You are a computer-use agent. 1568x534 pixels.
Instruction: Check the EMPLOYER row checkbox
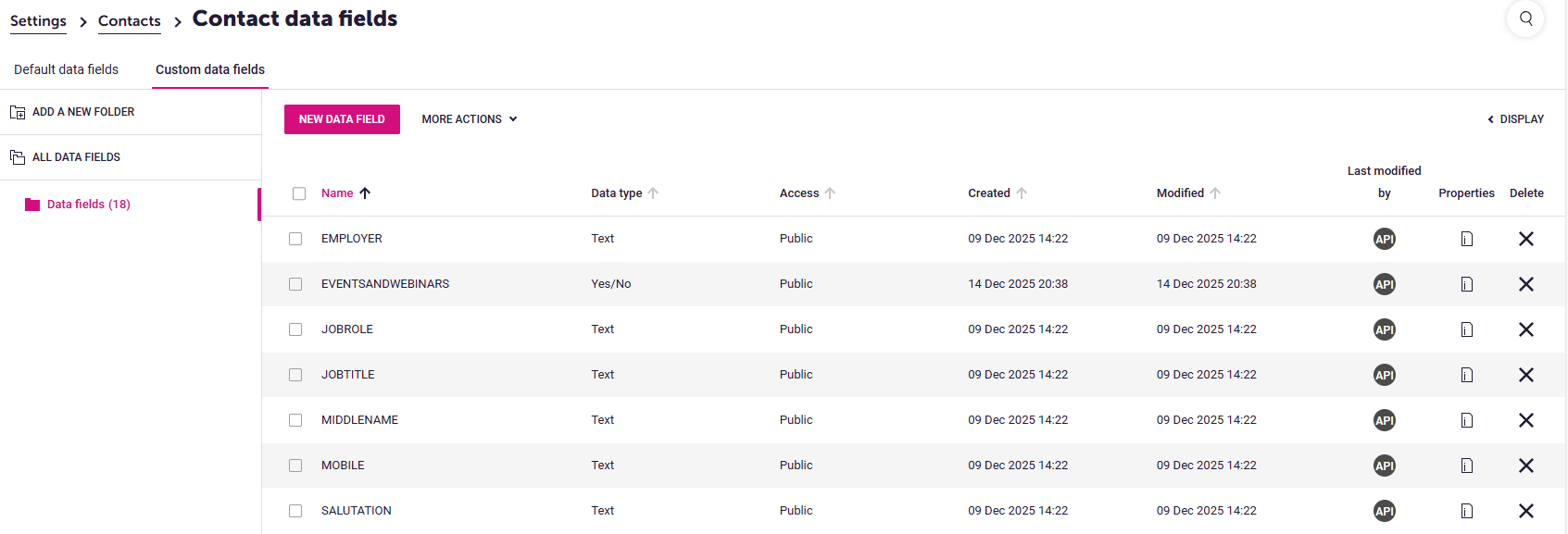click(295, 239)
